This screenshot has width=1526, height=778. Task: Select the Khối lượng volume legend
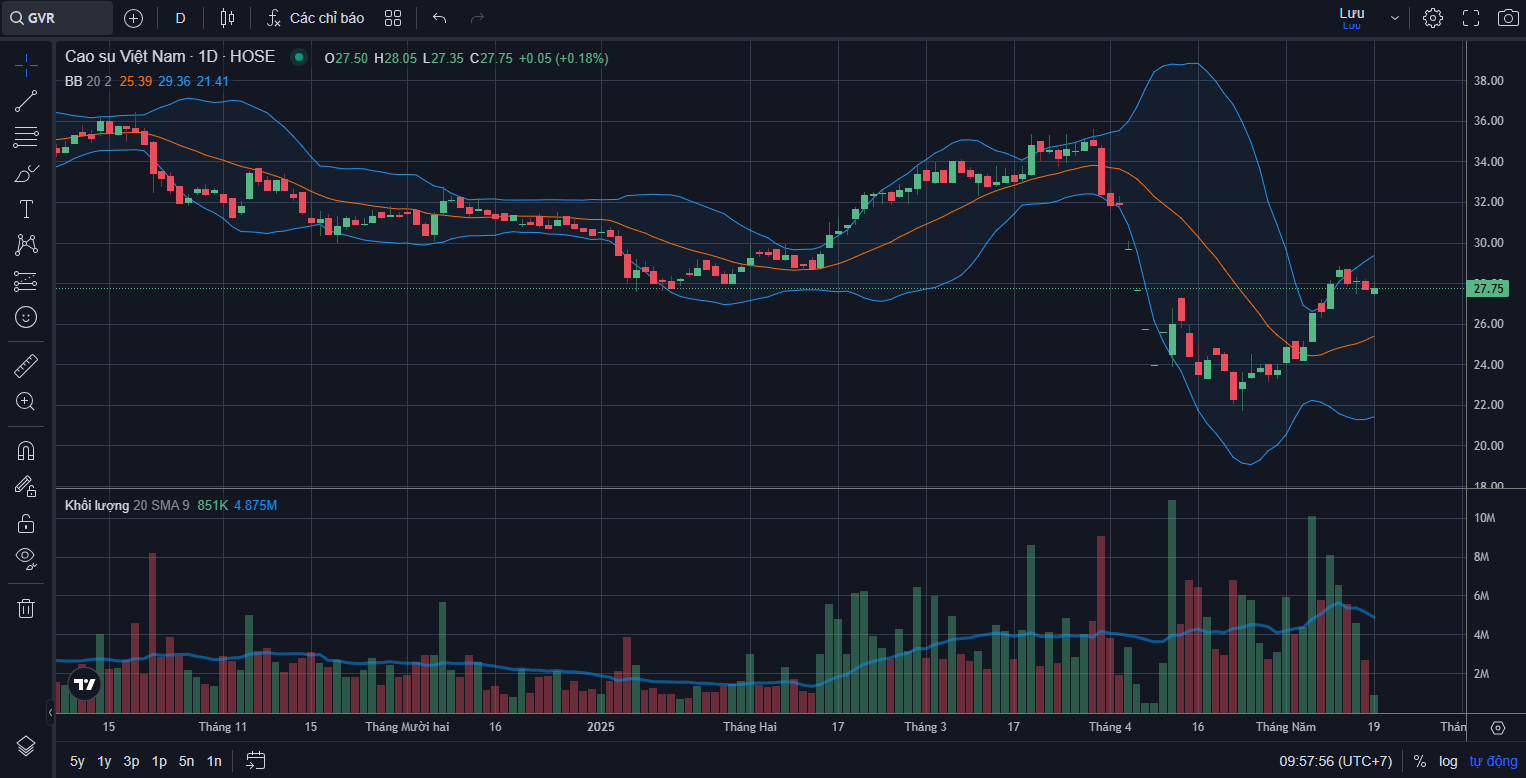coord(127,505)
